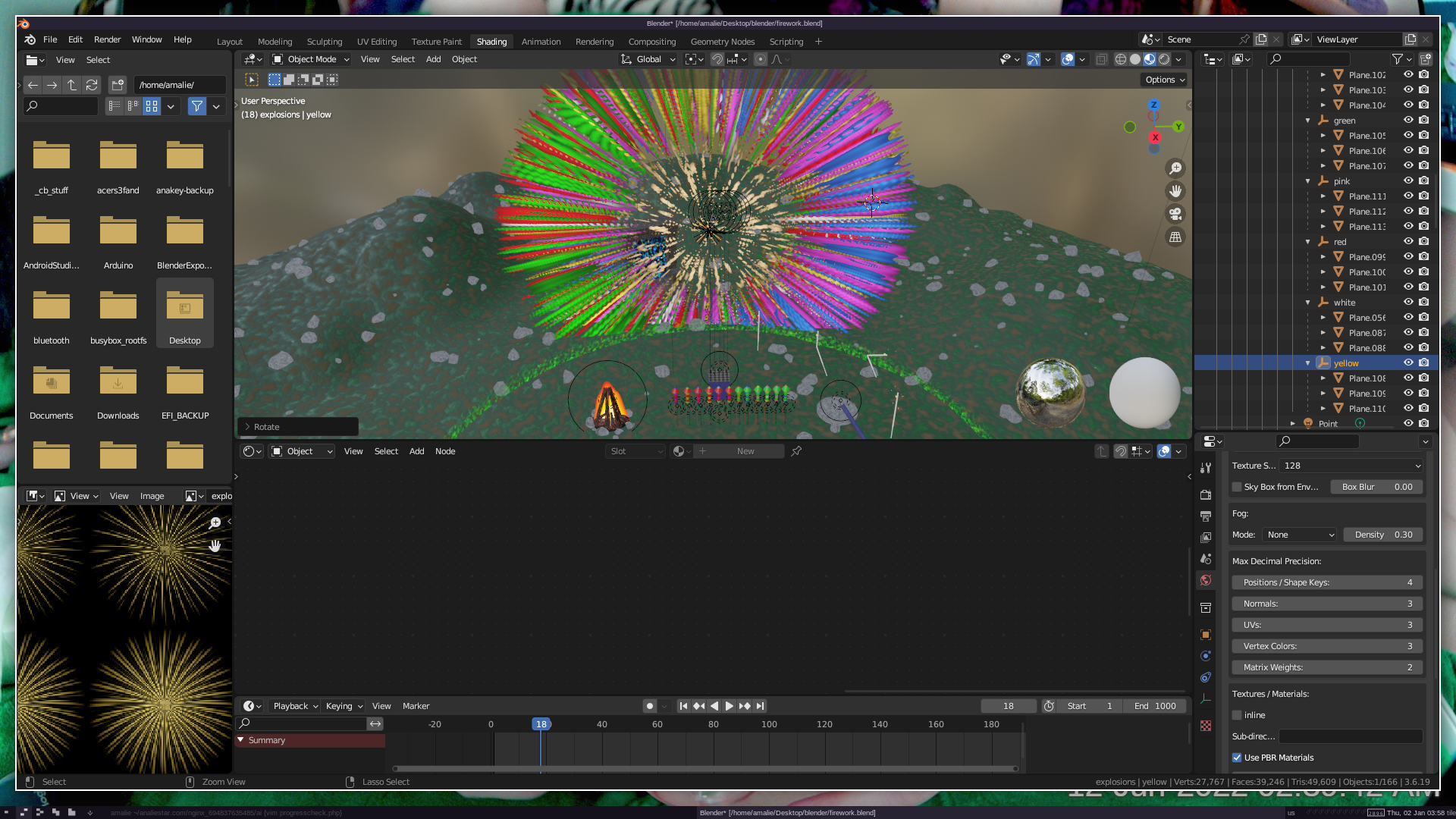
Task: Open the Fog Mode dropdown
Action: pyautogui.click(x=1300, y=535)
